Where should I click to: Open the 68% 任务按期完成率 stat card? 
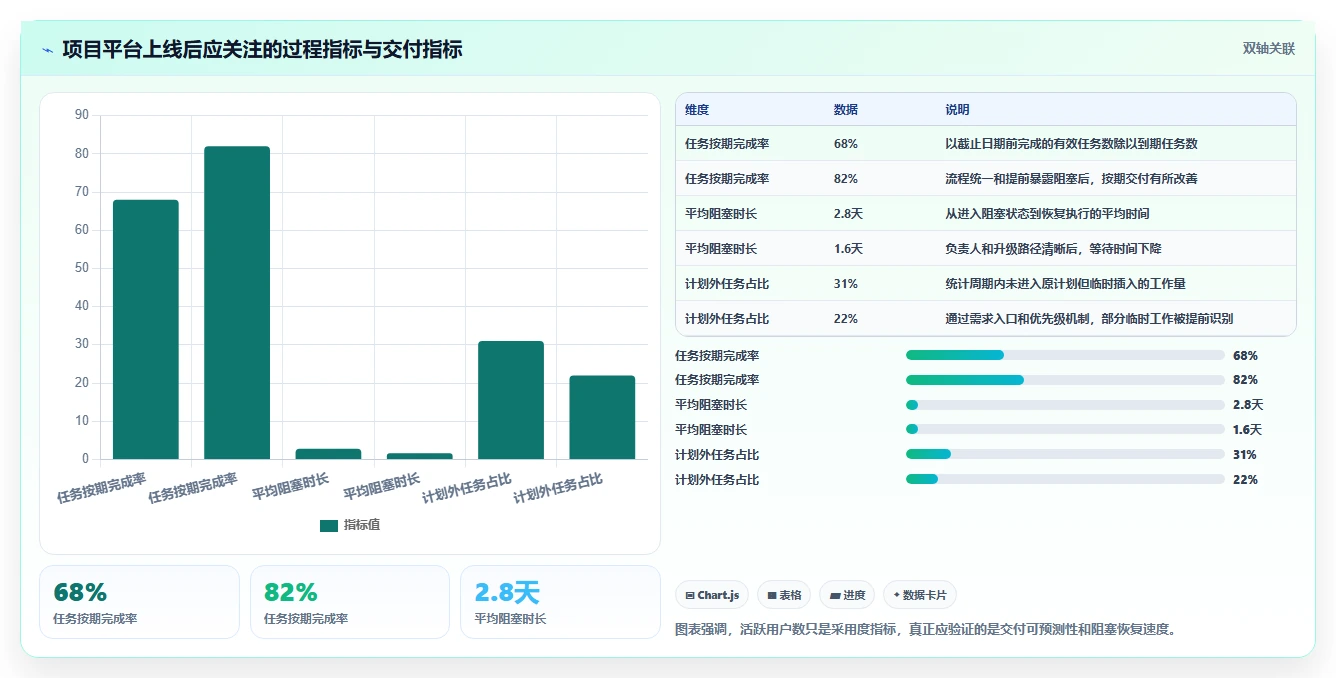(139, 602)
